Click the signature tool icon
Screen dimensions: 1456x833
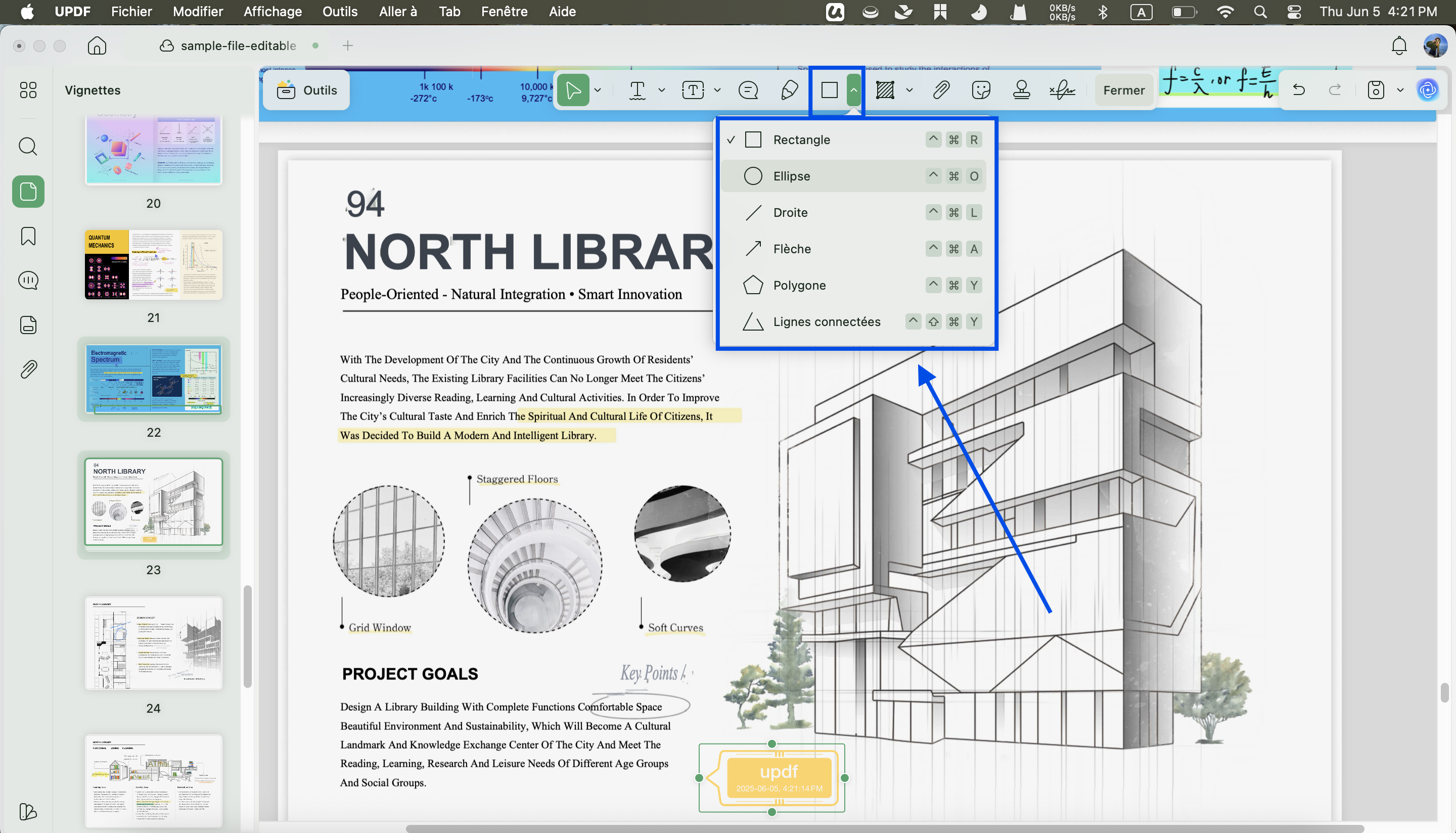click(x=1062, y=90)
